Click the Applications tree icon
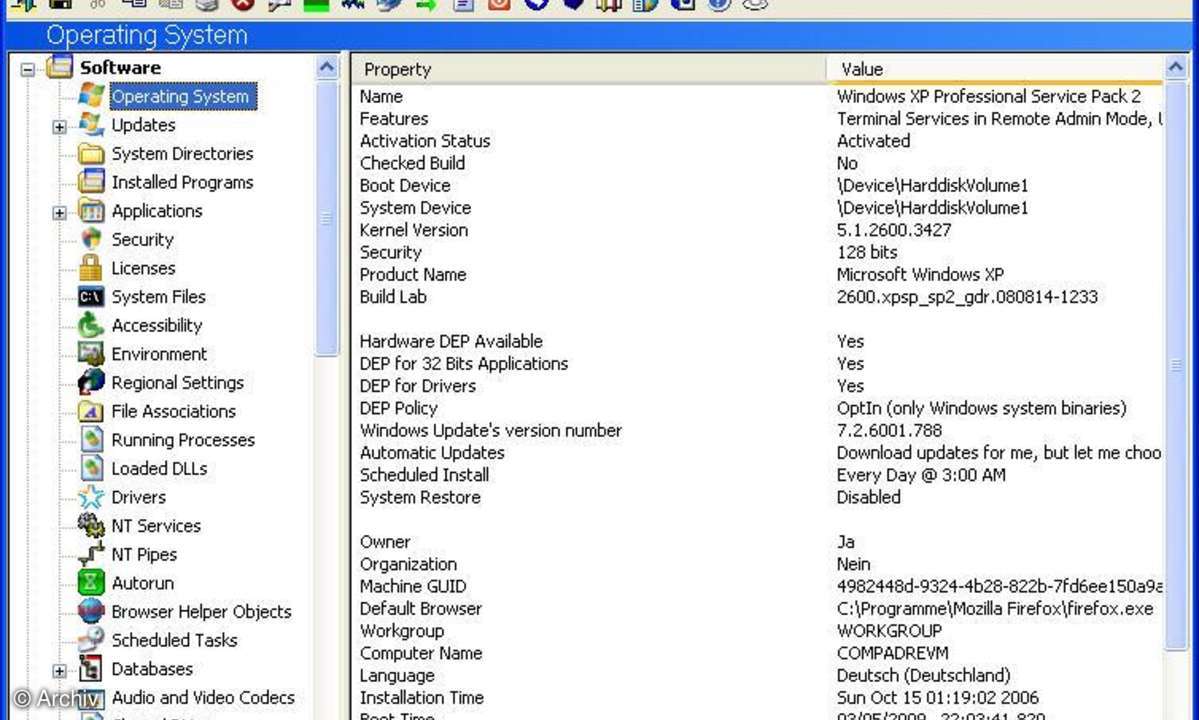Screen dimensions: 1199x720 pos(91,210)
